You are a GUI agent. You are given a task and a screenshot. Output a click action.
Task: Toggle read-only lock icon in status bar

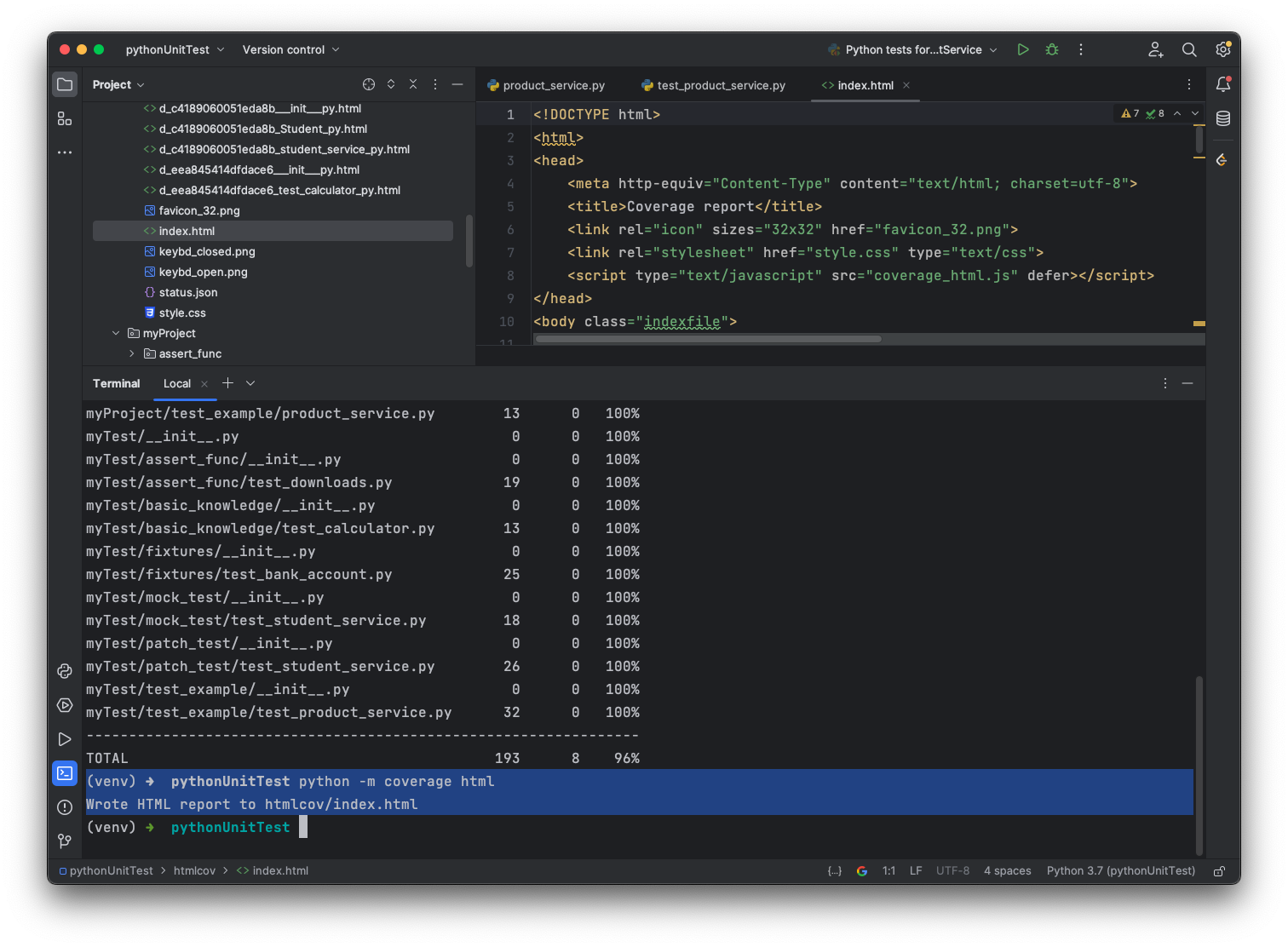tap(1219, 871)
